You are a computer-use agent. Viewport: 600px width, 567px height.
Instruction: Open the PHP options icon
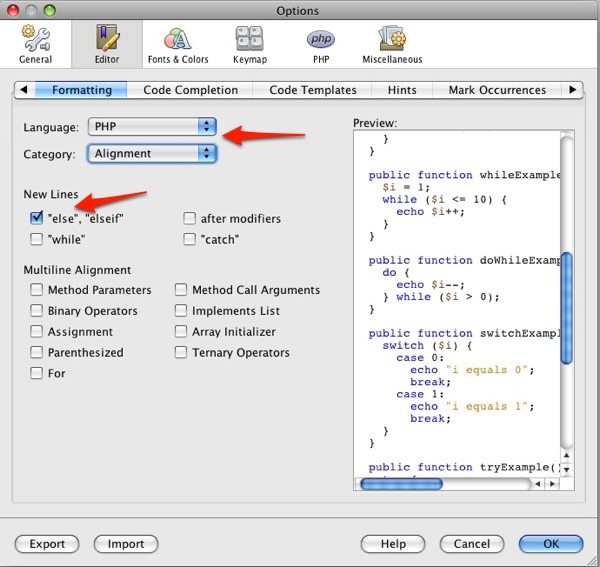click(x=320, y=44)
